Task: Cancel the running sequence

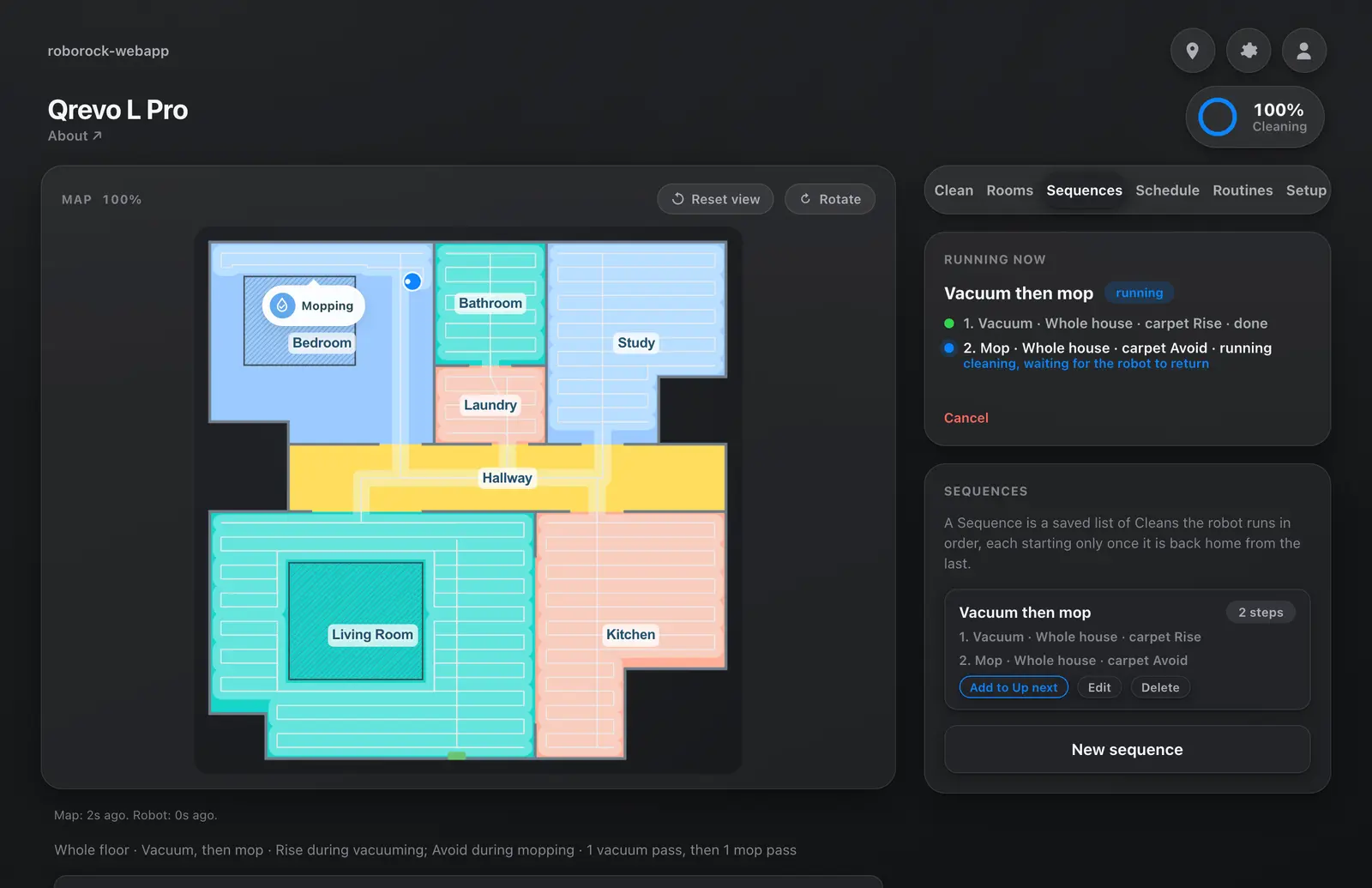Action: (x=966, y=418)
